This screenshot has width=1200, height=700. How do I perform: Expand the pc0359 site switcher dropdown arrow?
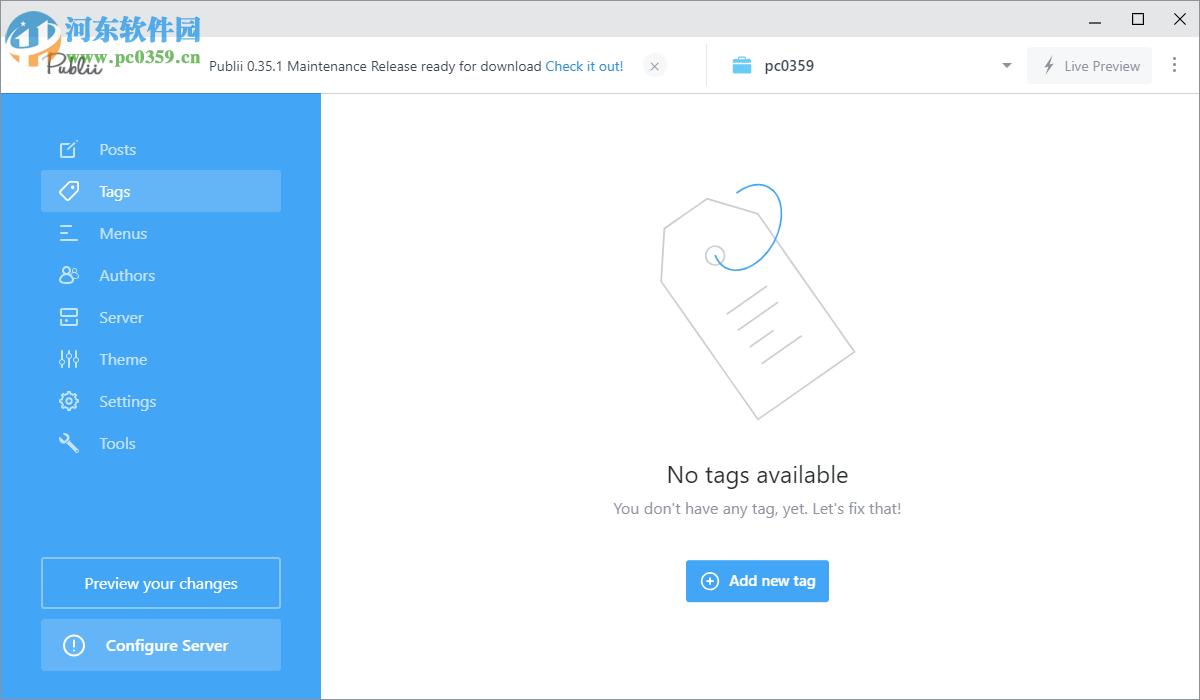[1006, 66]
